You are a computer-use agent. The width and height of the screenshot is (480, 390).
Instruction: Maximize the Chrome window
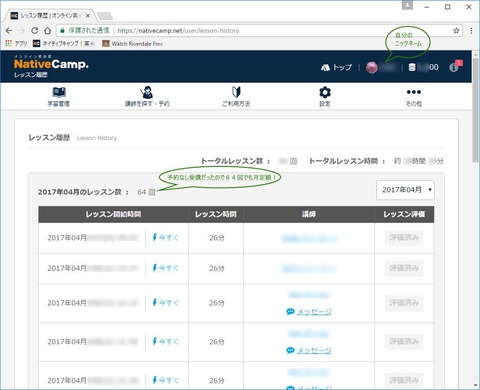click(448, 7)
